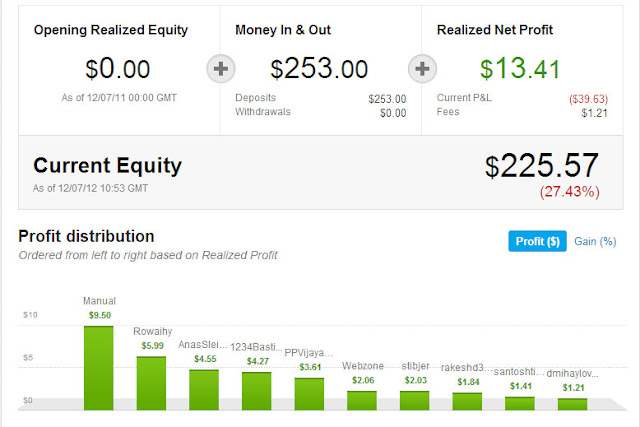This screenshot has height=427, width=640.
Task: Click the Webzone profit bar
Action: [362, 400]
